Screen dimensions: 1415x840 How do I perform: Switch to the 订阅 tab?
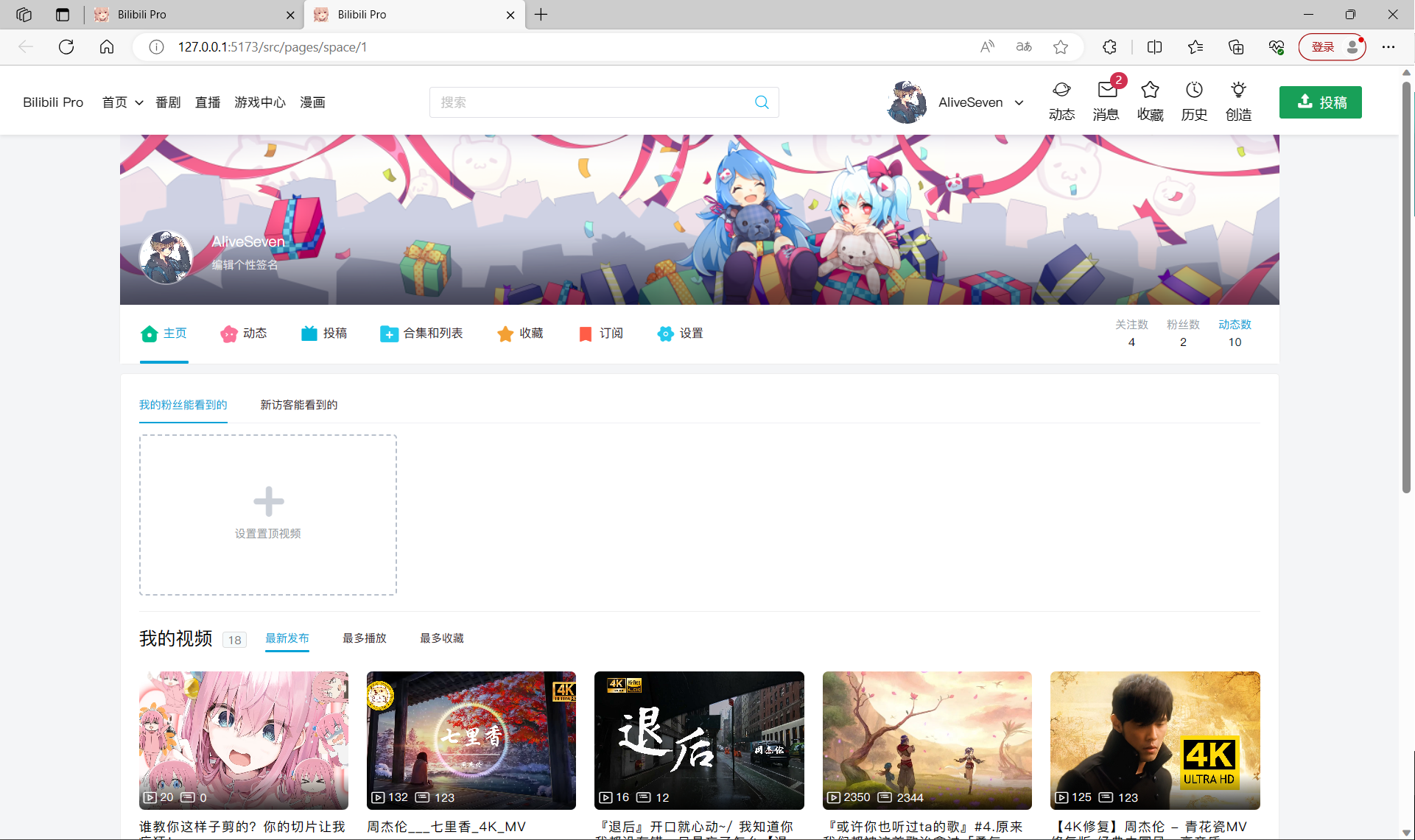tap(600, 333)
